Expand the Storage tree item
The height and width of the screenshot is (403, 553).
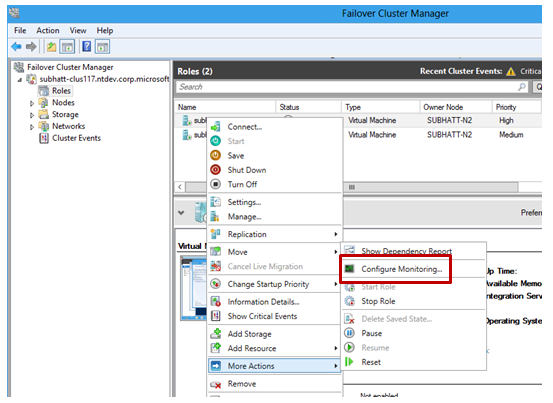point(32,115)
